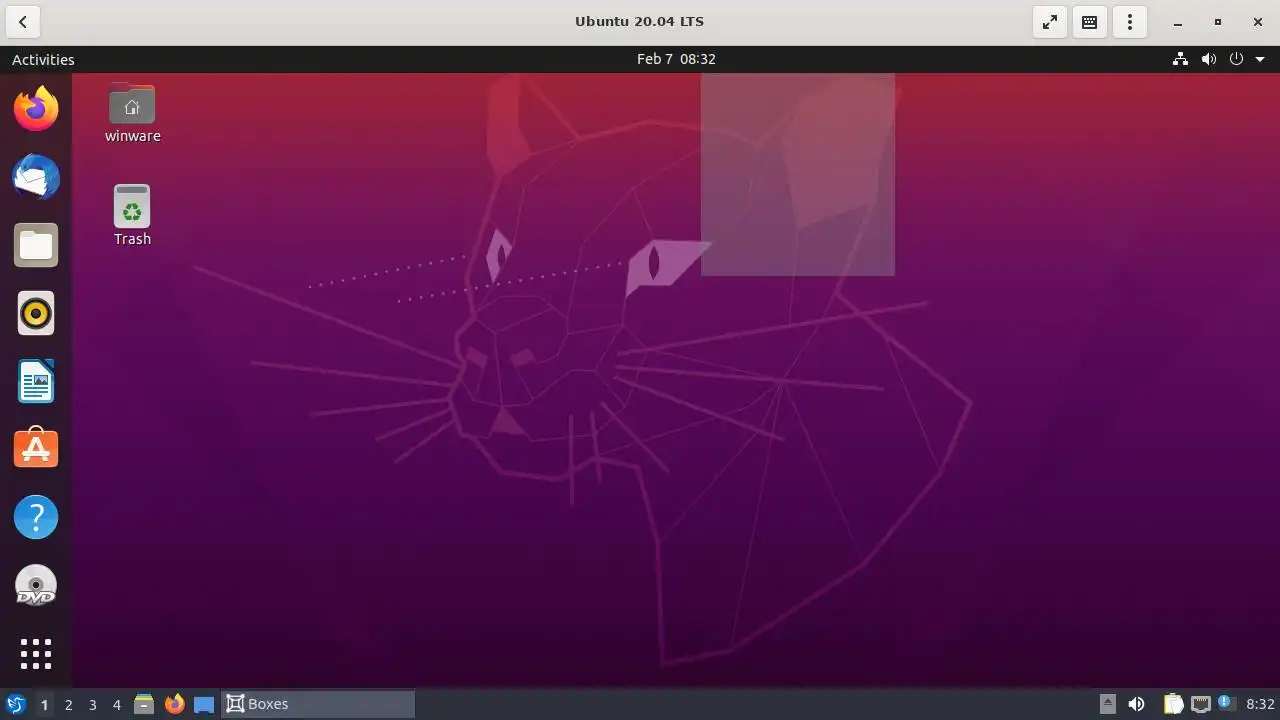Expand system menu arrow in top bar
Viewport: 1280px width, 720px height.
[x=1260, y=59]
